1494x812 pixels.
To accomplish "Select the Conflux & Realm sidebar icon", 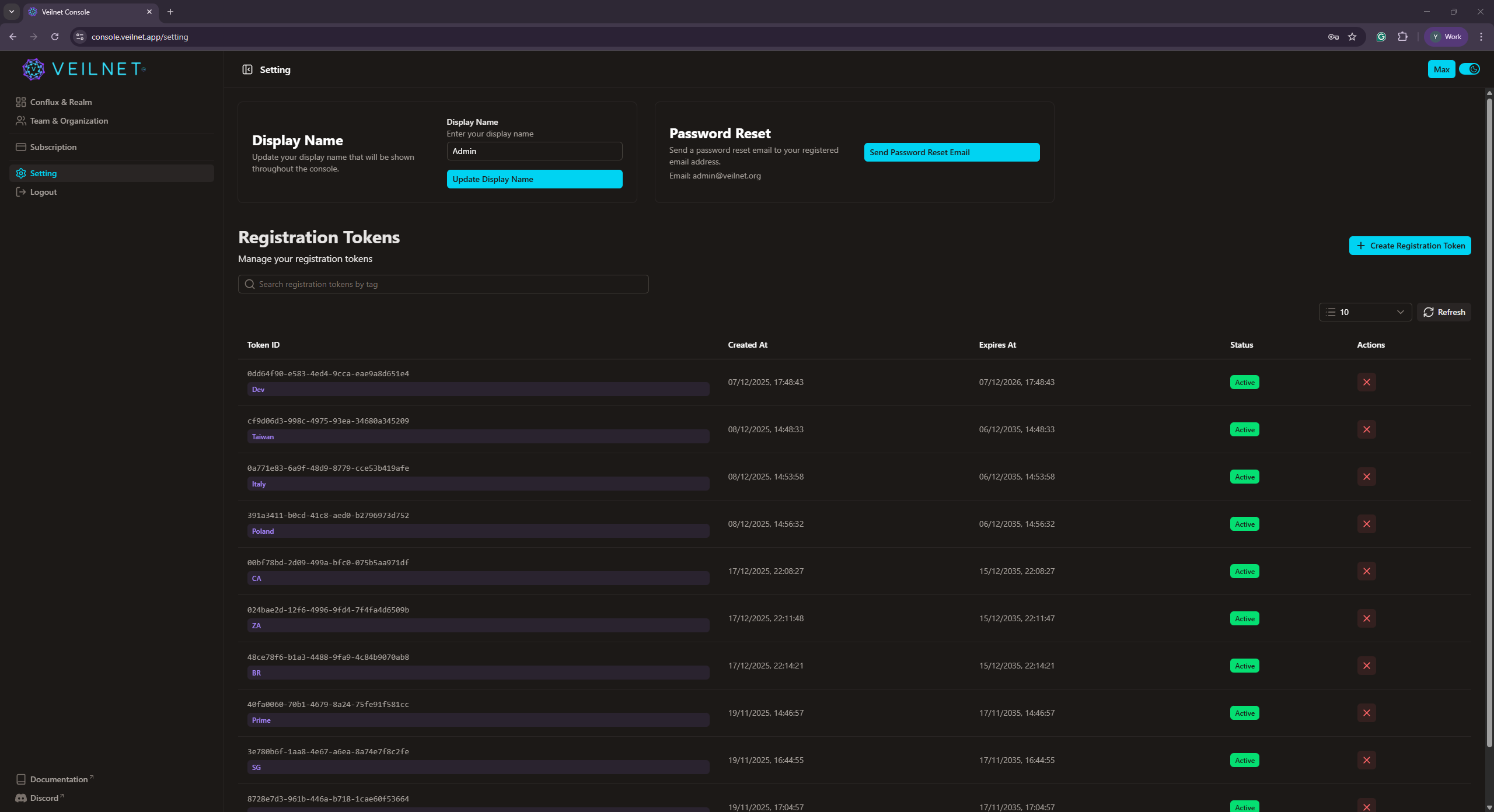I will [21, 101].
